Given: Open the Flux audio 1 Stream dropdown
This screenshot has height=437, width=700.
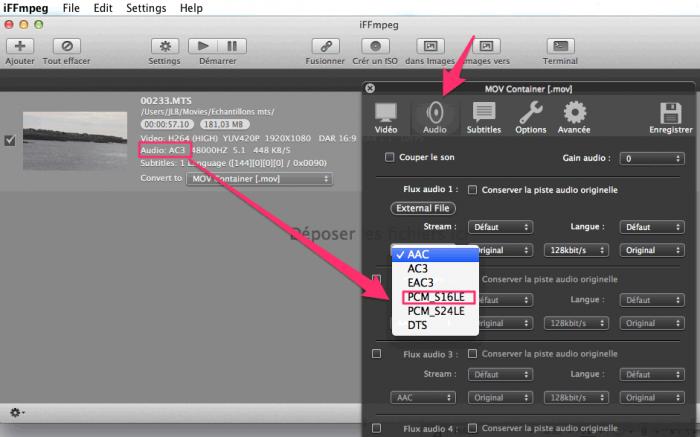Looking at the screenshot, I should pos(500,227).
